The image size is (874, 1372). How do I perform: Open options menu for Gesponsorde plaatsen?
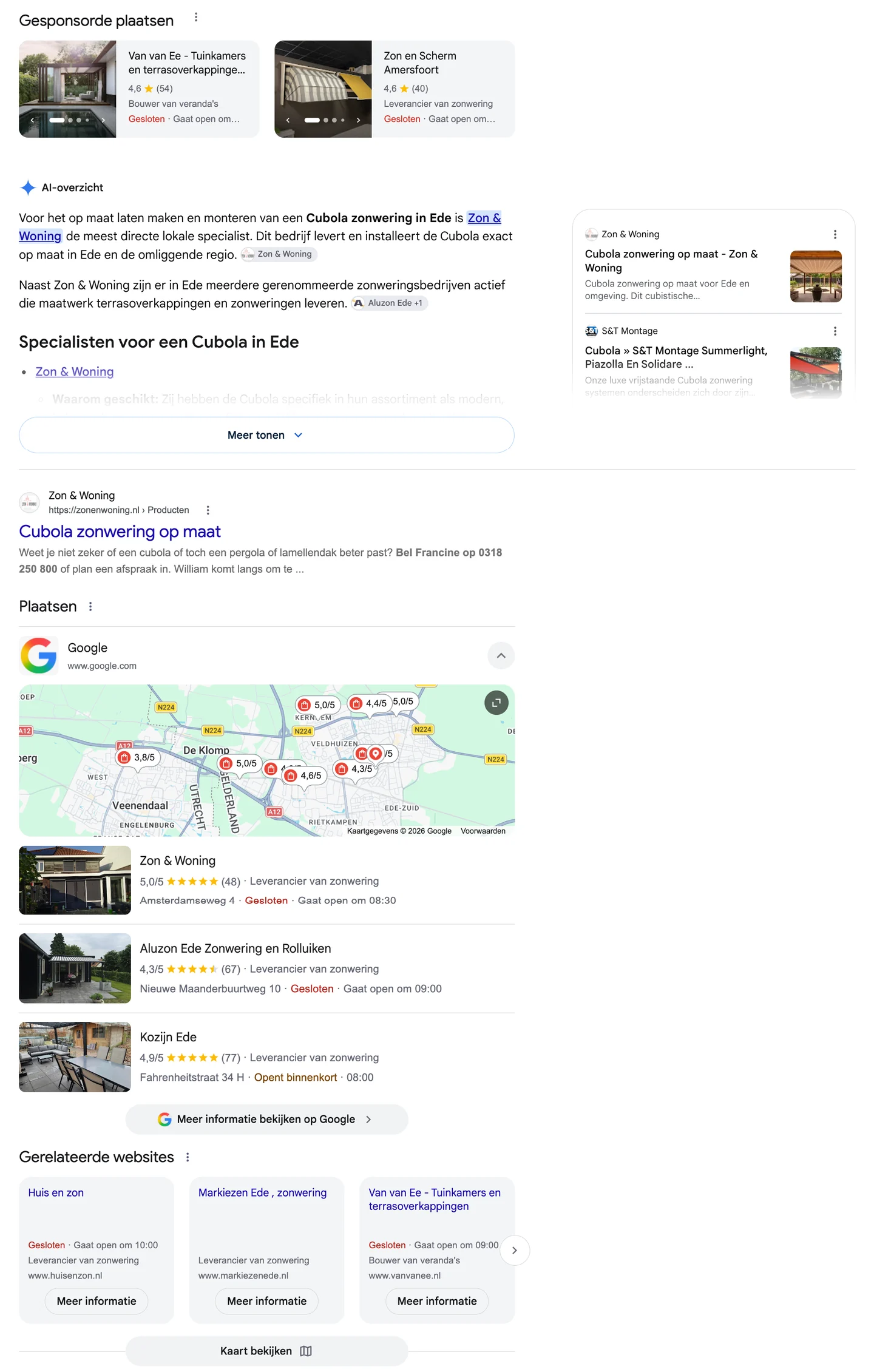pyautogui.click(x=195, y=18)
